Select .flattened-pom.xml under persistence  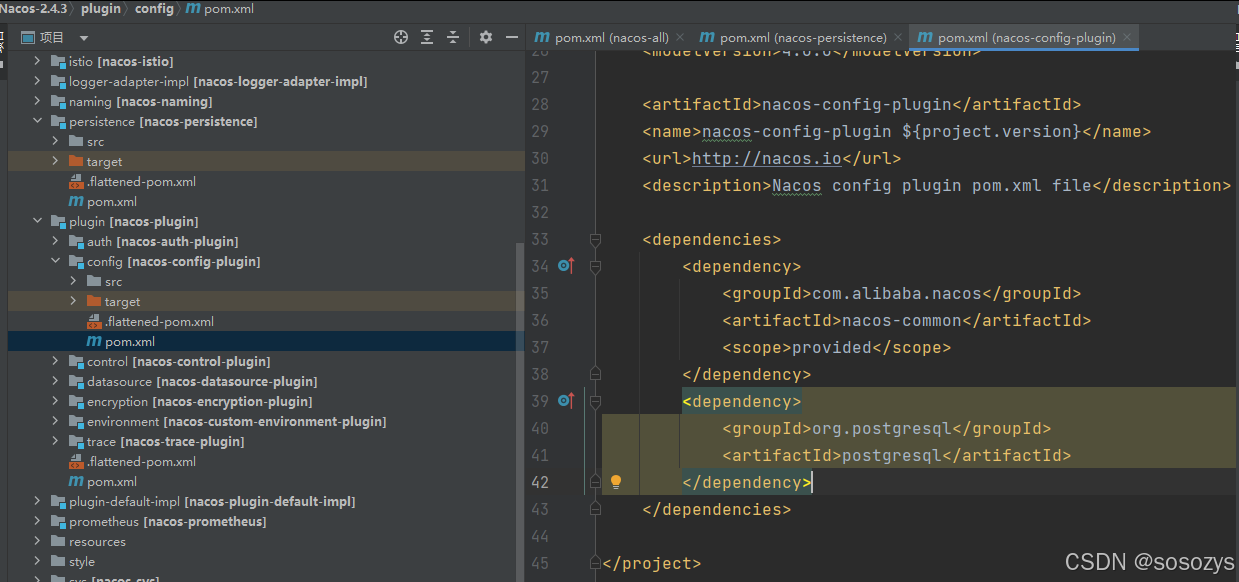[x=141, y=181]
